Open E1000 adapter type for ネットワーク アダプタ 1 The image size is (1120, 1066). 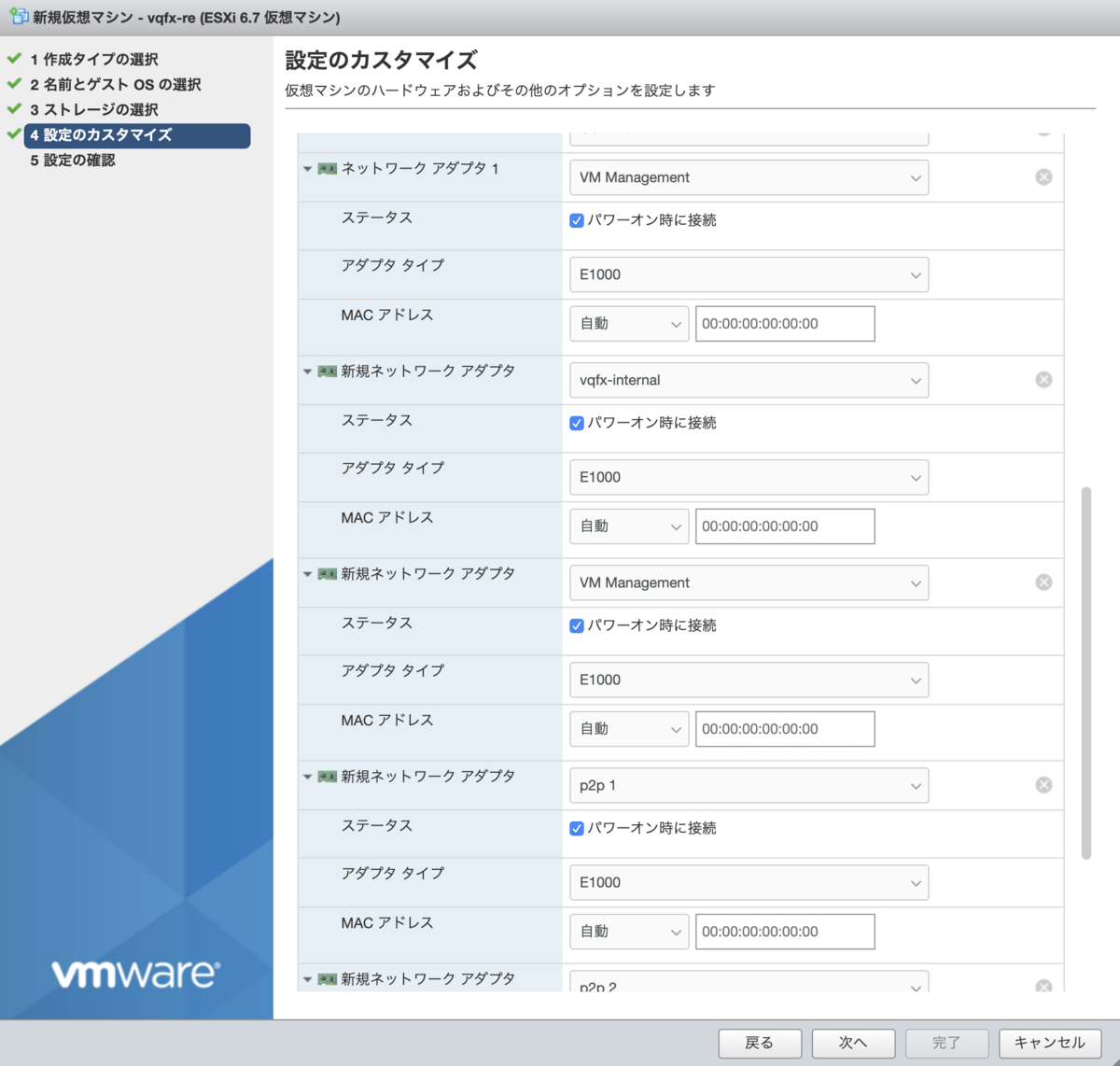(749, 274)
